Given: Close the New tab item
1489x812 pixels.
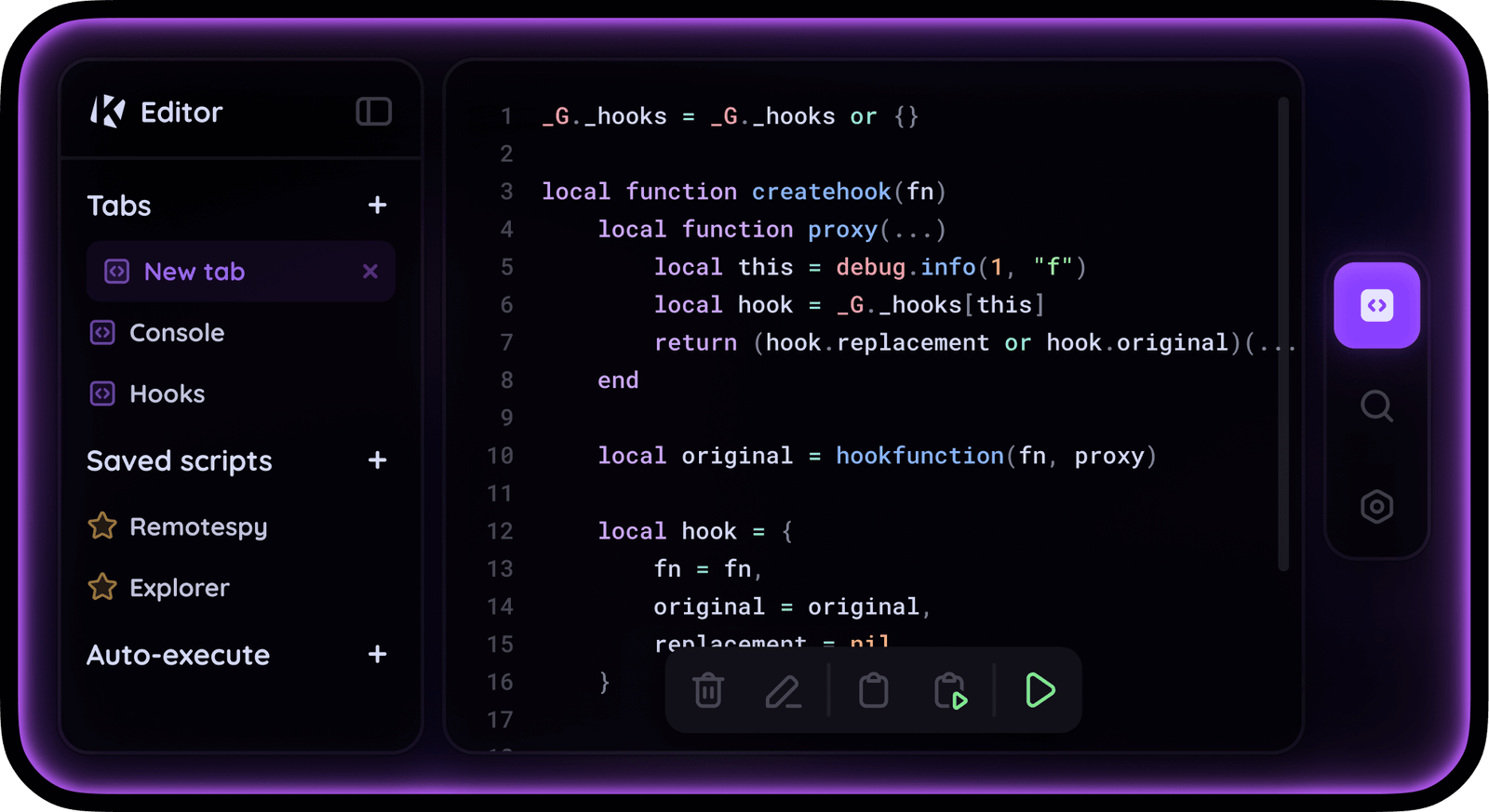Looking at the screenshot, I should (x=370, y=272).
